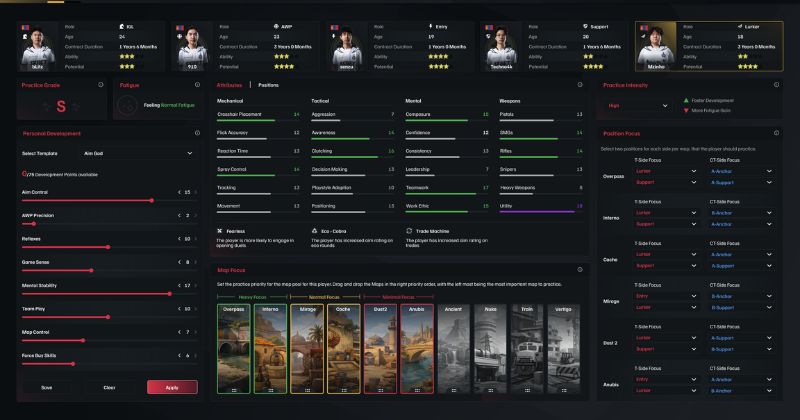
Task: Click the Attributes panel info icon
Action: point(580,85)
